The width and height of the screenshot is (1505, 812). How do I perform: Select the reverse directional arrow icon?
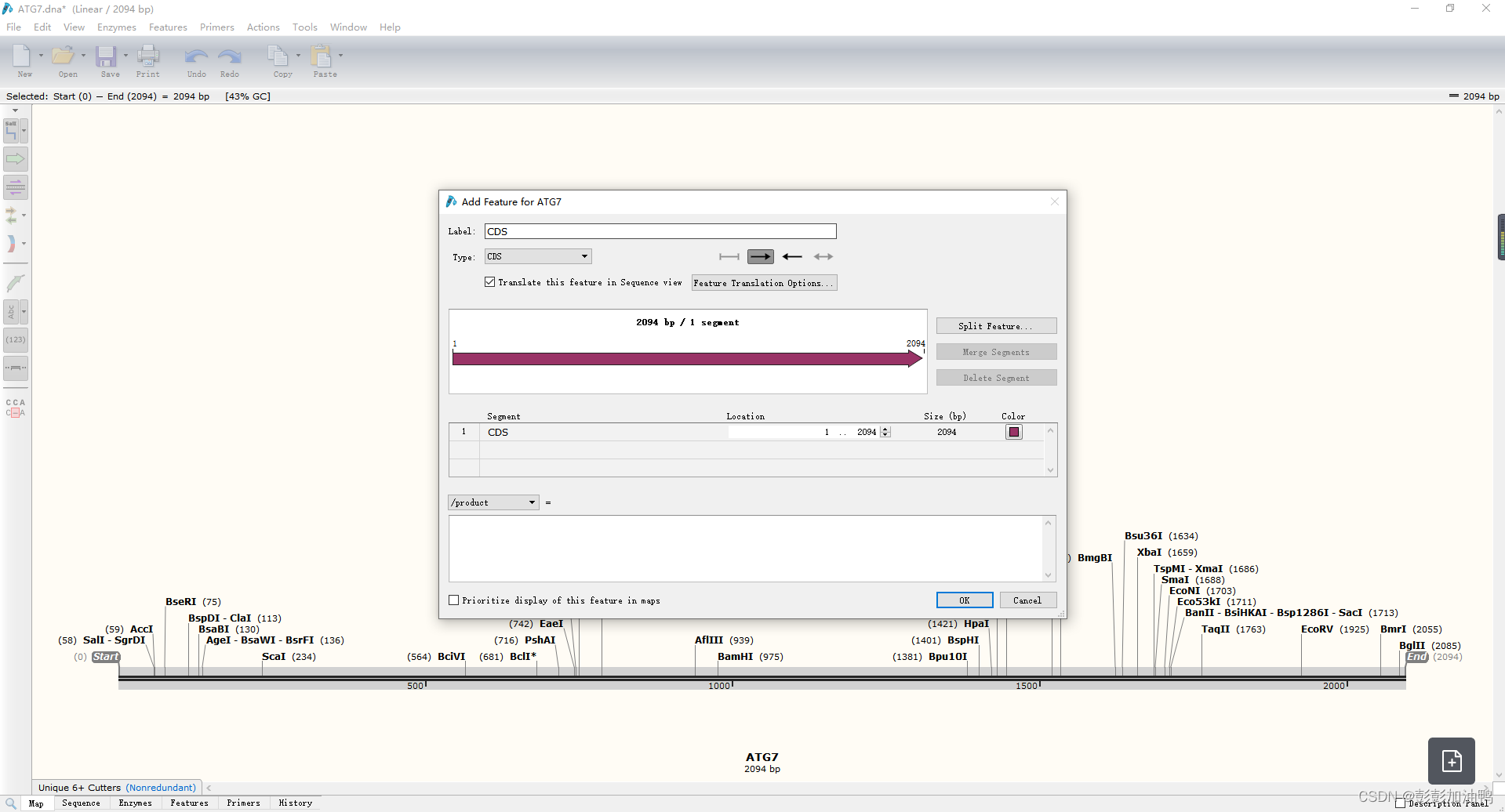tap(792, 257)
